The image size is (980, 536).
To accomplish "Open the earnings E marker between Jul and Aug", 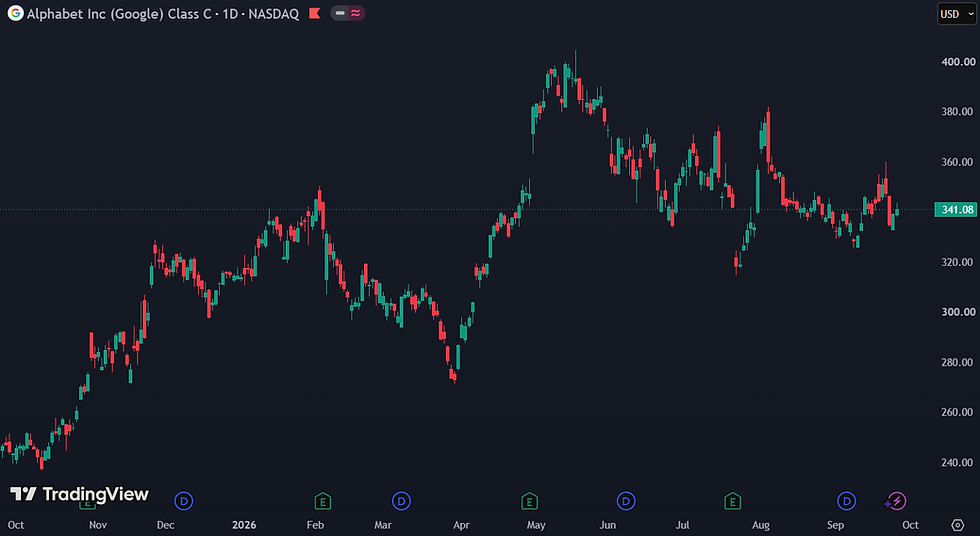I will (x=732, y=500).
